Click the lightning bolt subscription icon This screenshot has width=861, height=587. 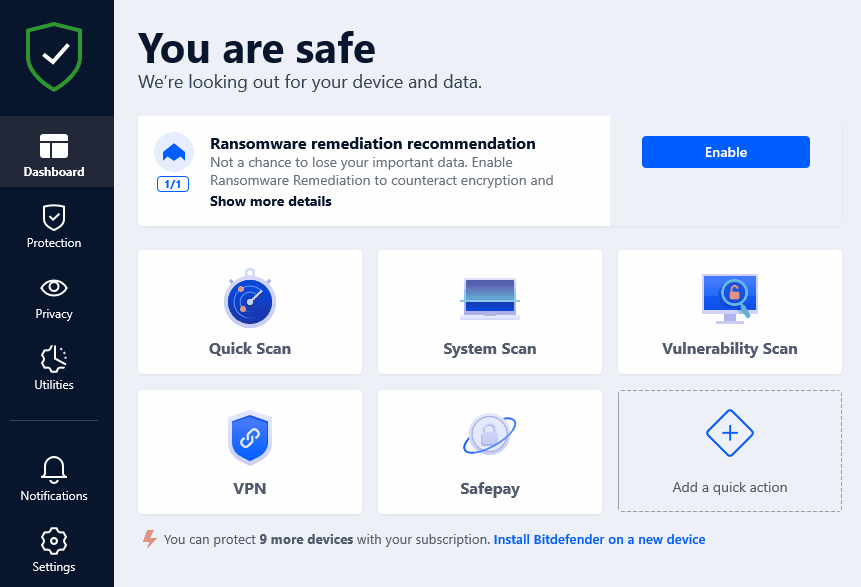(150, 539)
